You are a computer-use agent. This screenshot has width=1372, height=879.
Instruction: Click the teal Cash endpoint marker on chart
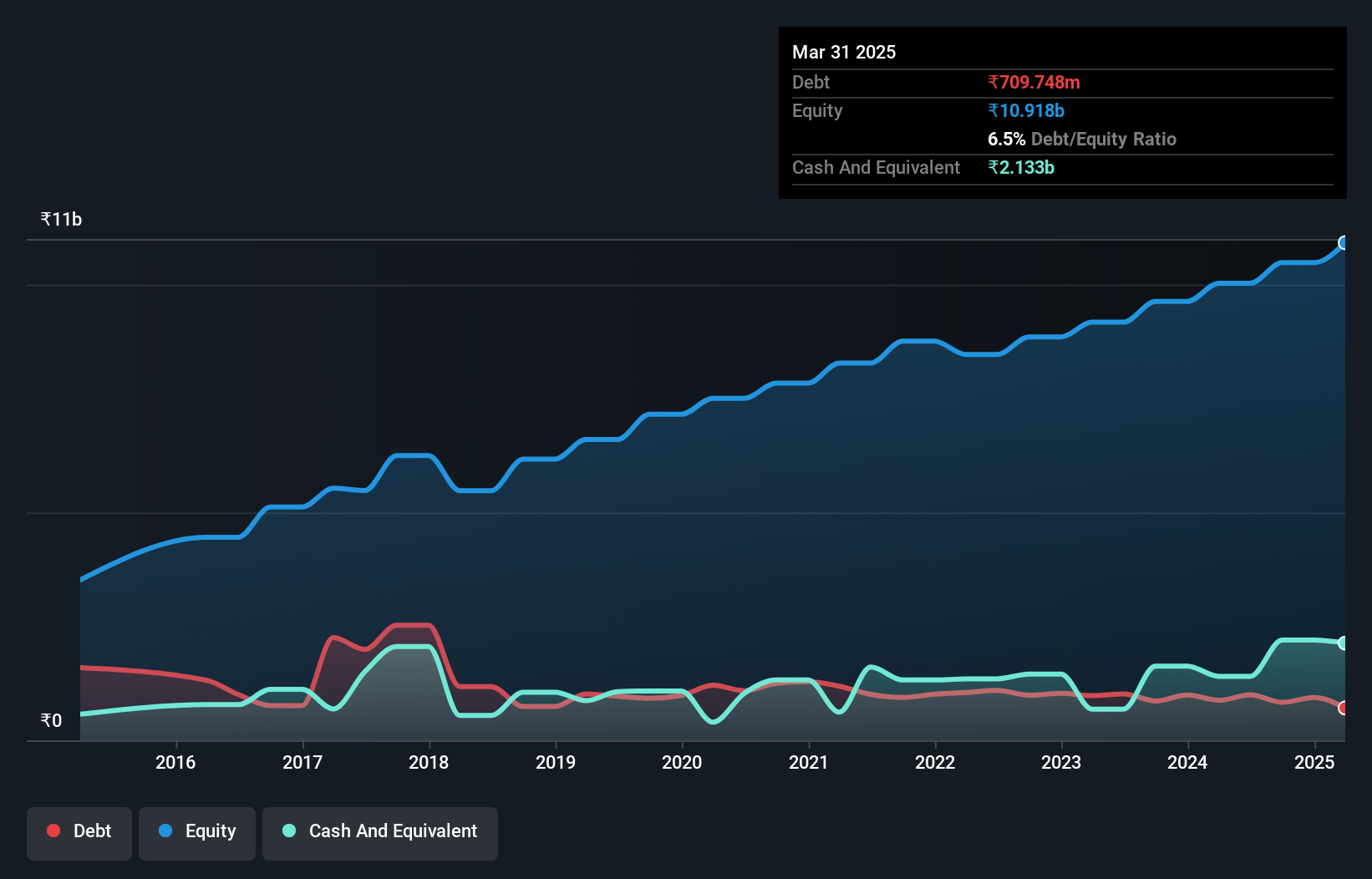click(x=1345, y=642)
